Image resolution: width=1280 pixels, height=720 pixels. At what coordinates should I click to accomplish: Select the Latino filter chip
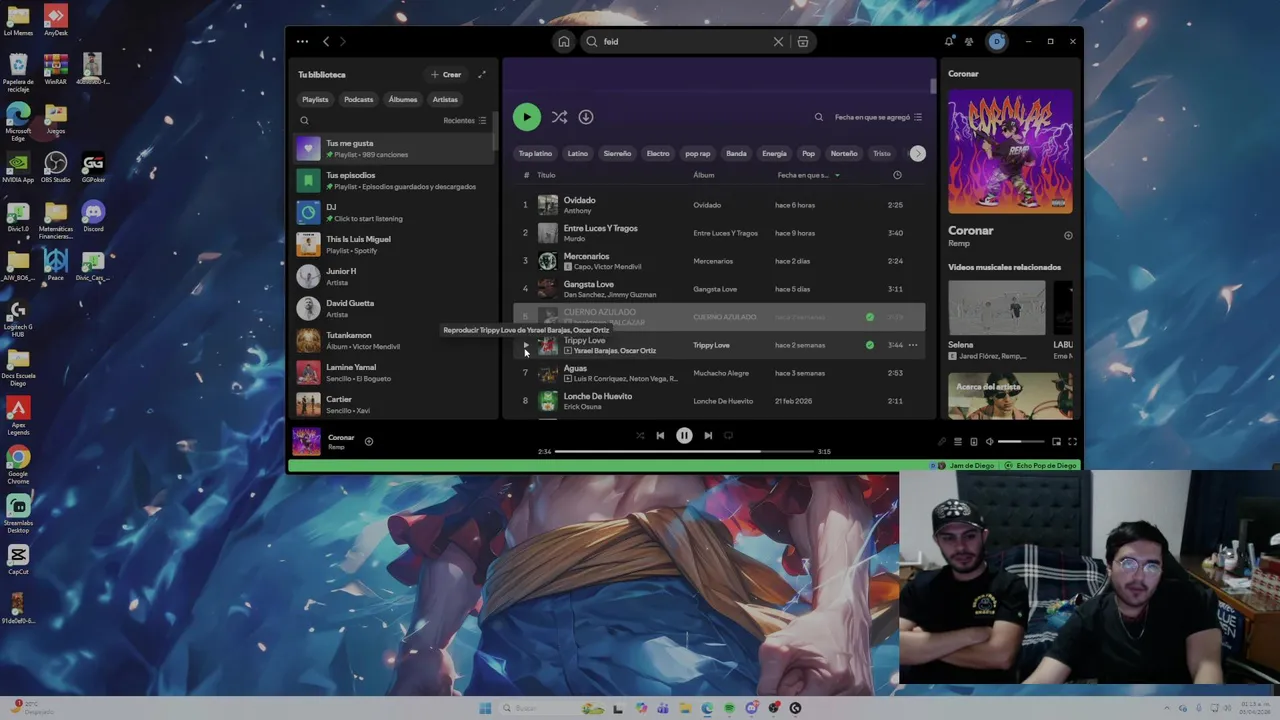578,154
